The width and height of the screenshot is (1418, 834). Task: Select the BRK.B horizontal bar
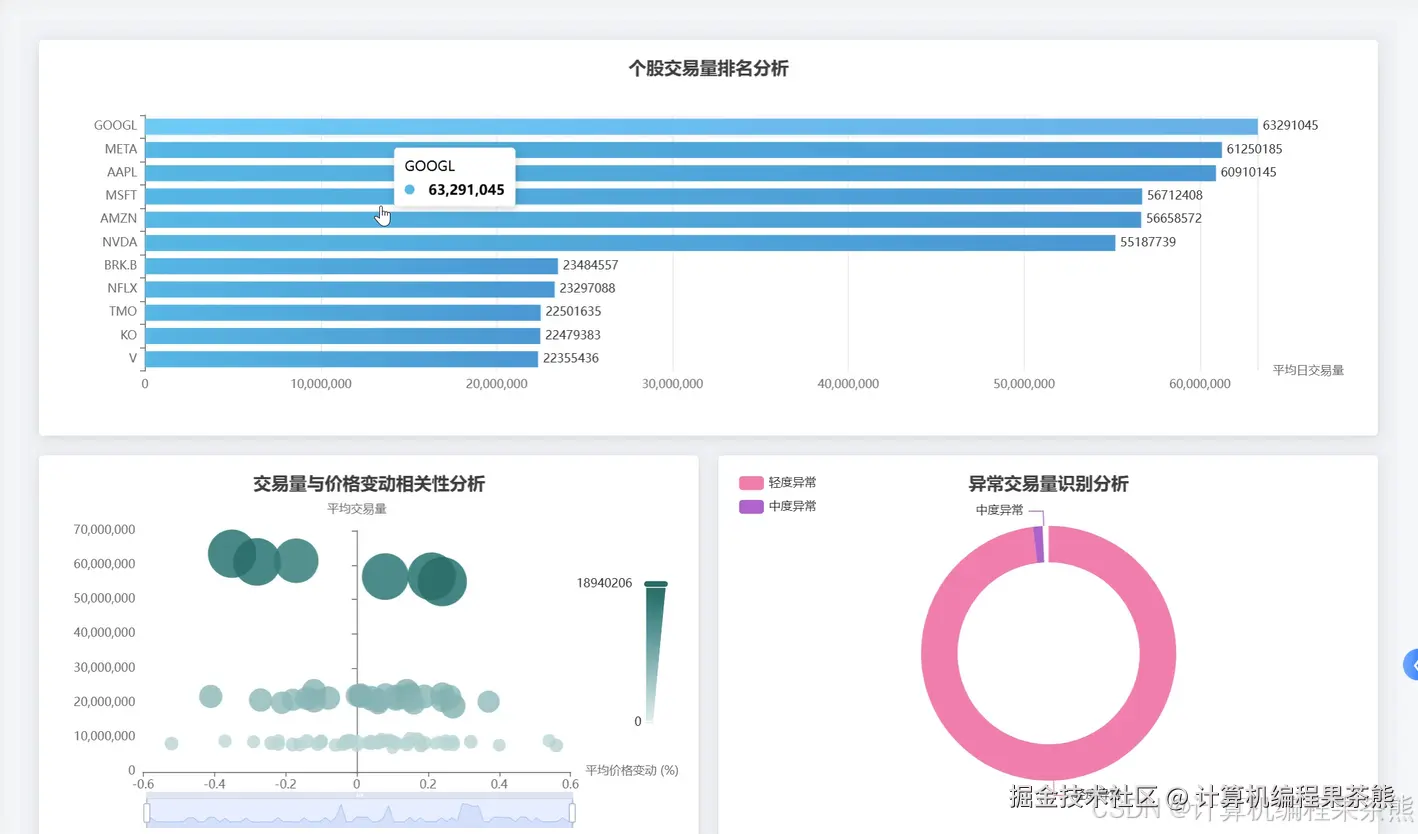[352, 266]
